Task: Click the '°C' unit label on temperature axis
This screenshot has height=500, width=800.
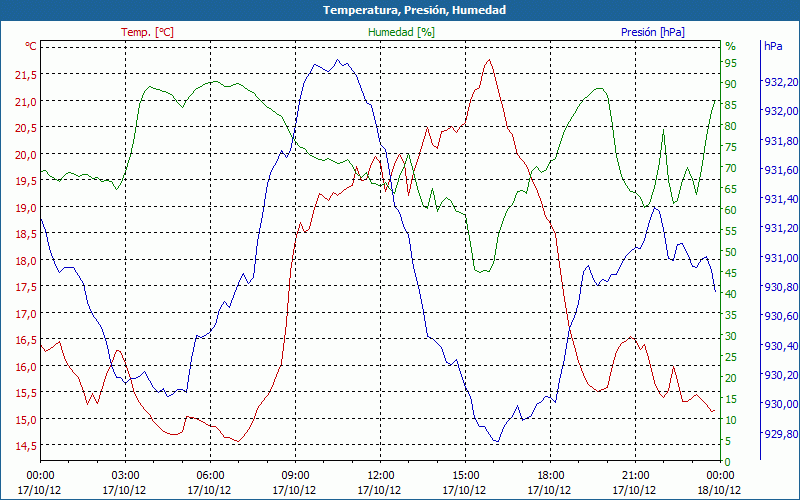Action: click(x=31, y=46)
